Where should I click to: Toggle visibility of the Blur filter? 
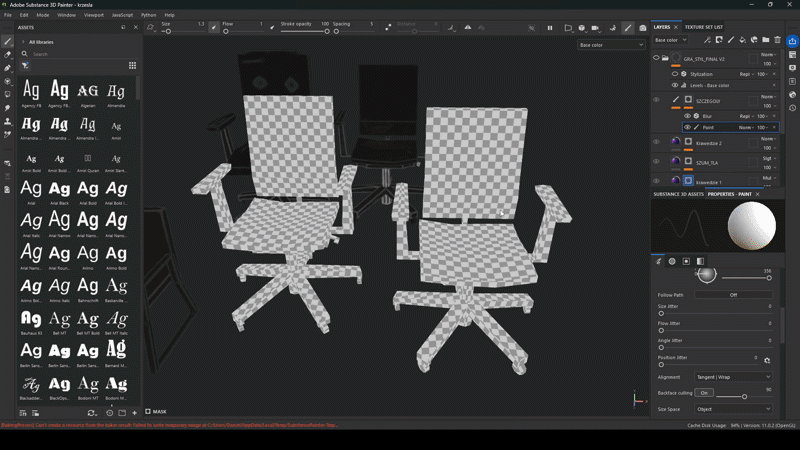point(687,116)
